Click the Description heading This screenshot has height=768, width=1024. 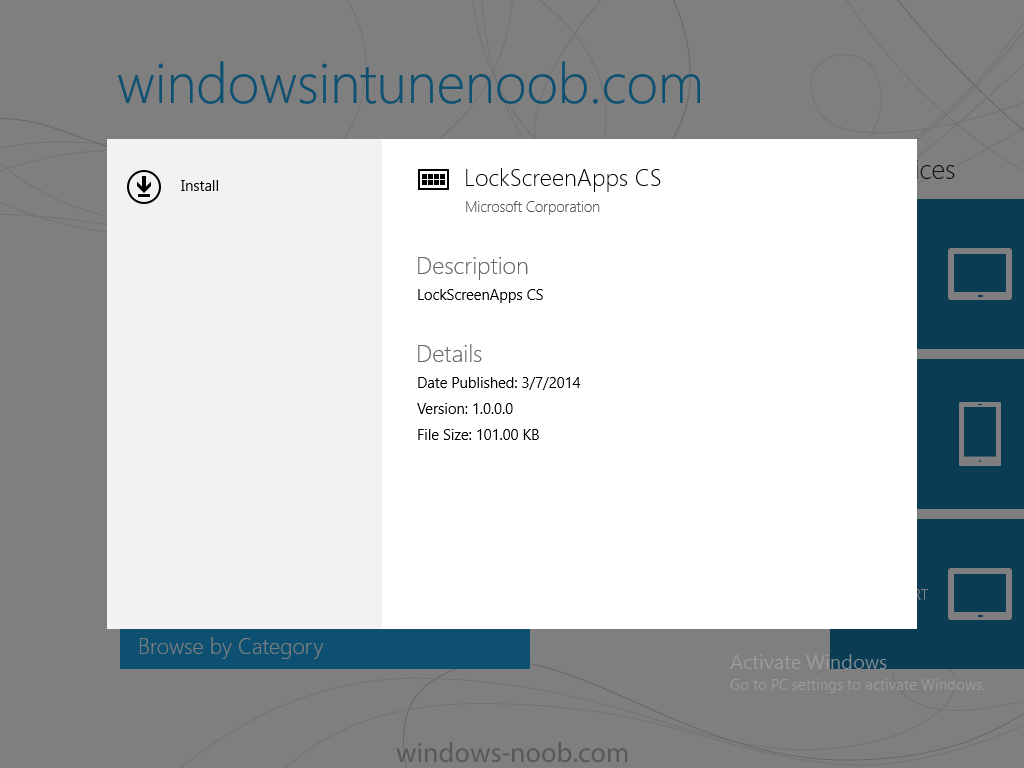pyautogui.click(x=472, y=266)
